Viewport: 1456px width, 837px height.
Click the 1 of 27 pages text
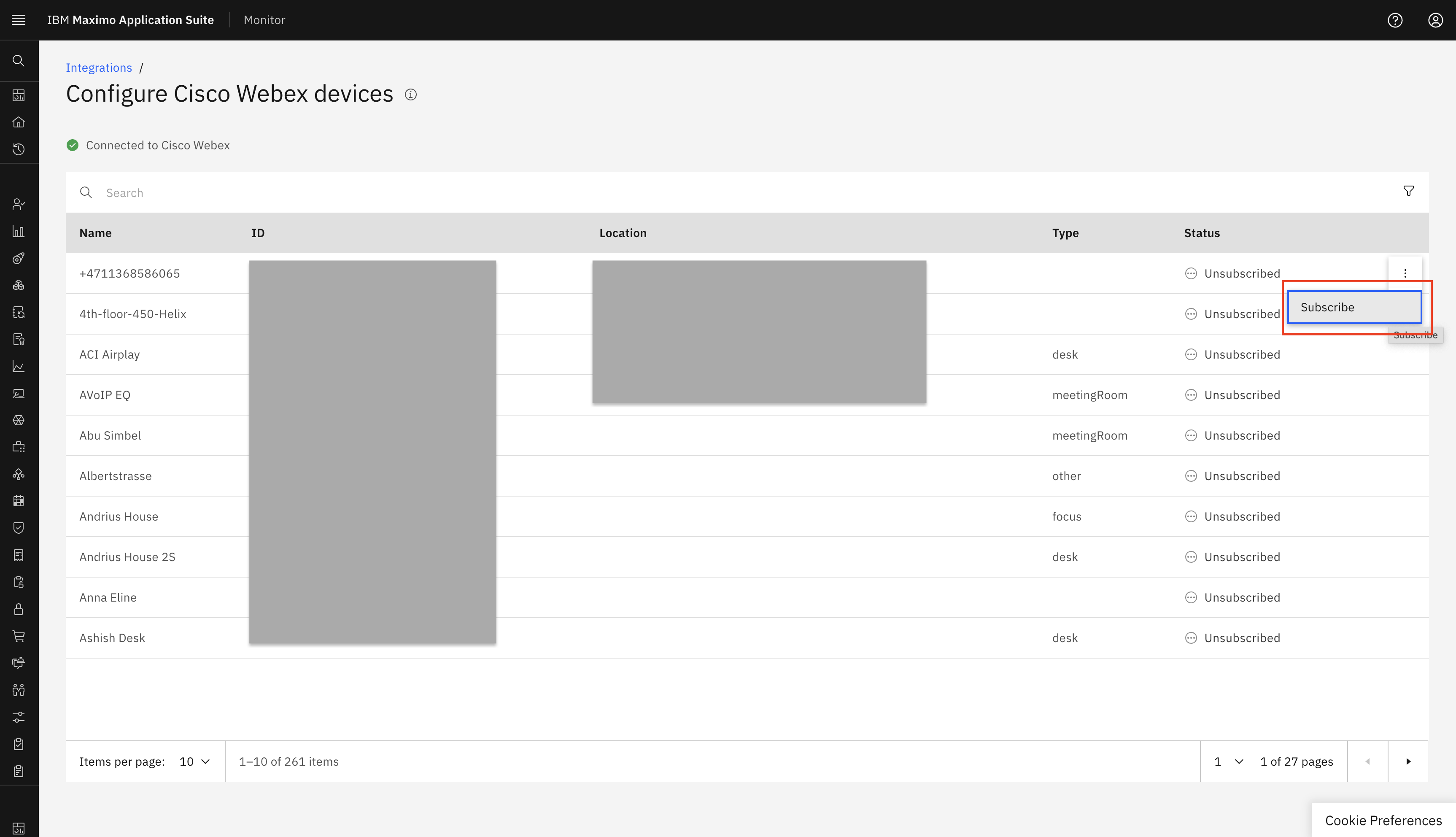click(1296, 761)
